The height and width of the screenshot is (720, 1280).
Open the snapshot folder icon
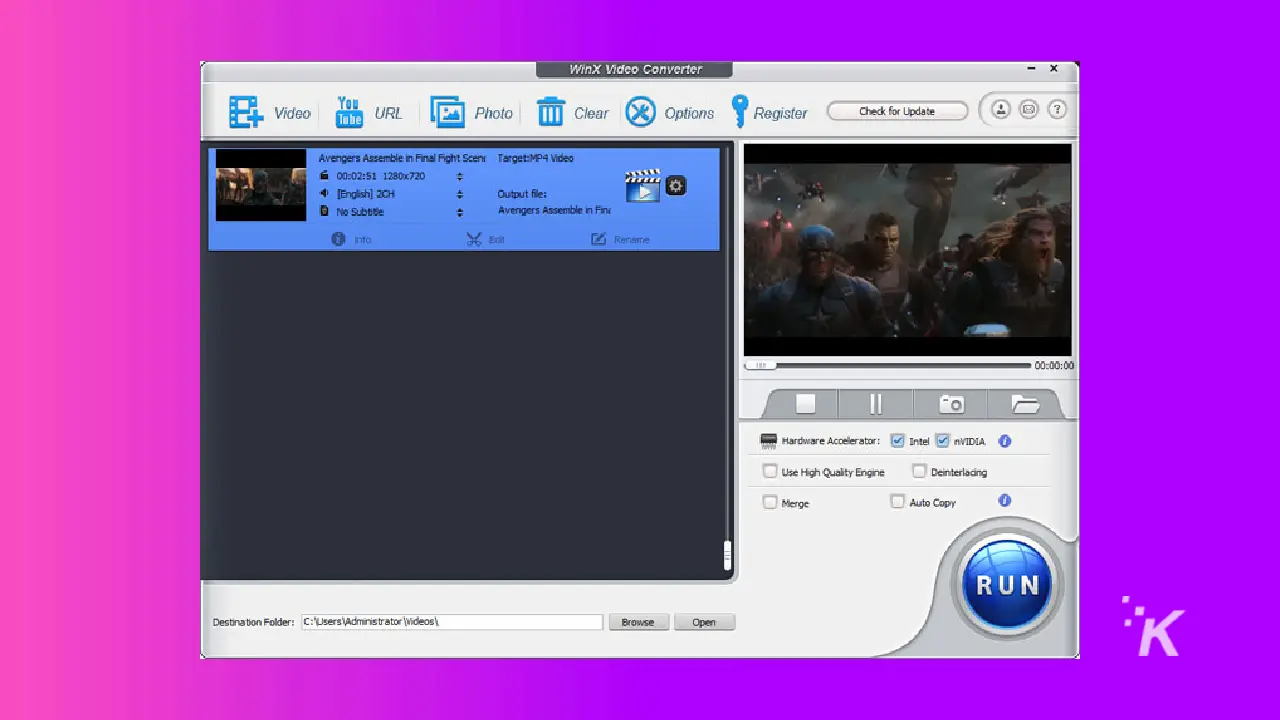pyautogui.click(x=1025, y=403)
